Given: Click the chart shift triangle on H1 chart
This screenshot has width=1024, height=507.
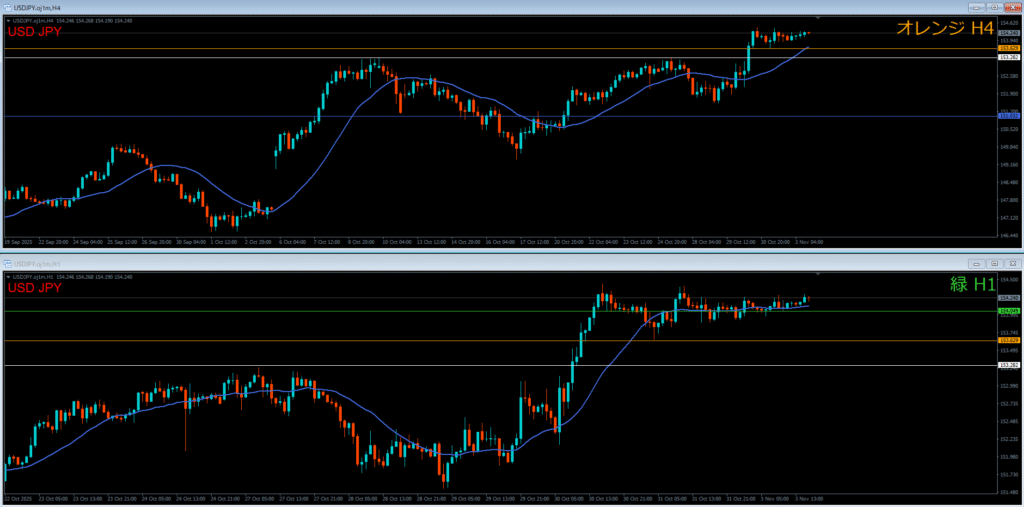Looking at the screenshot, I should 818,274.
